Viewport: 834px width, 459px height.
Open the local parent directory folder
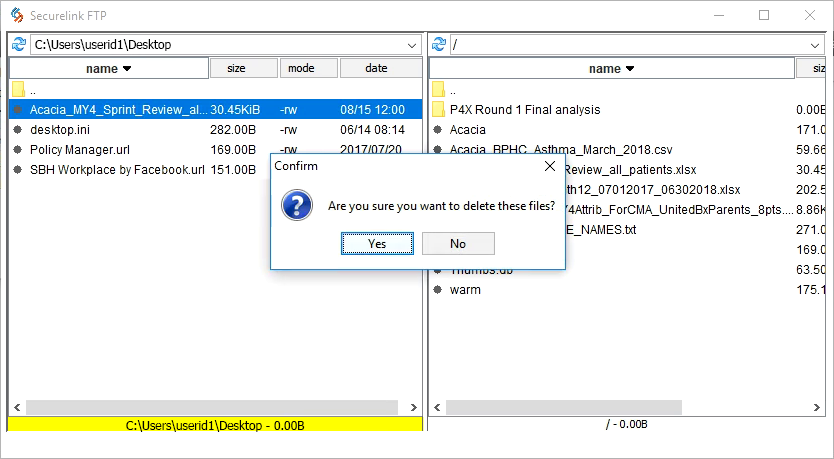[x=18, y=90]
